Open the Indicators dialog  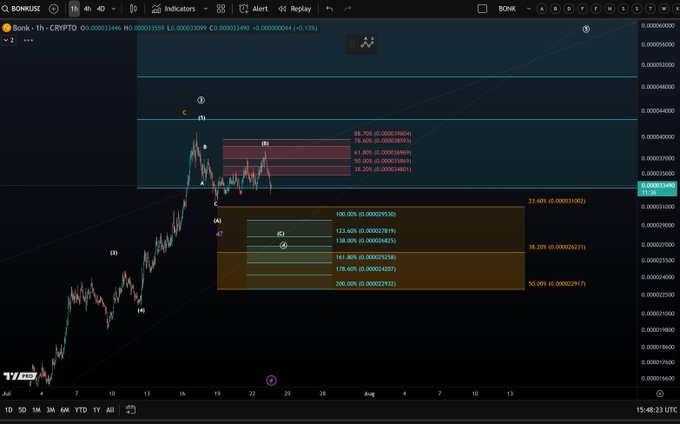[x=173, y=9]
